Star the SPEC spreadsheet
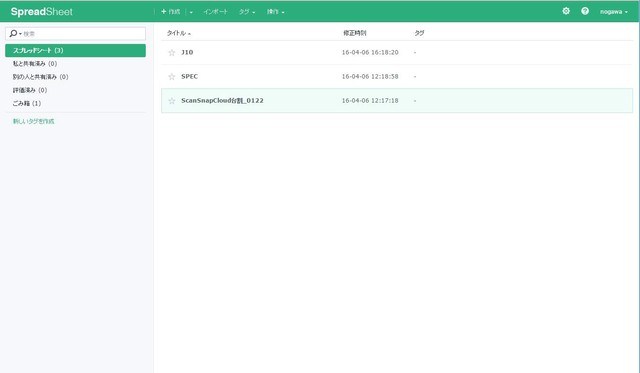The height and width of the screenshot is (373, 640). coord(172,76)
